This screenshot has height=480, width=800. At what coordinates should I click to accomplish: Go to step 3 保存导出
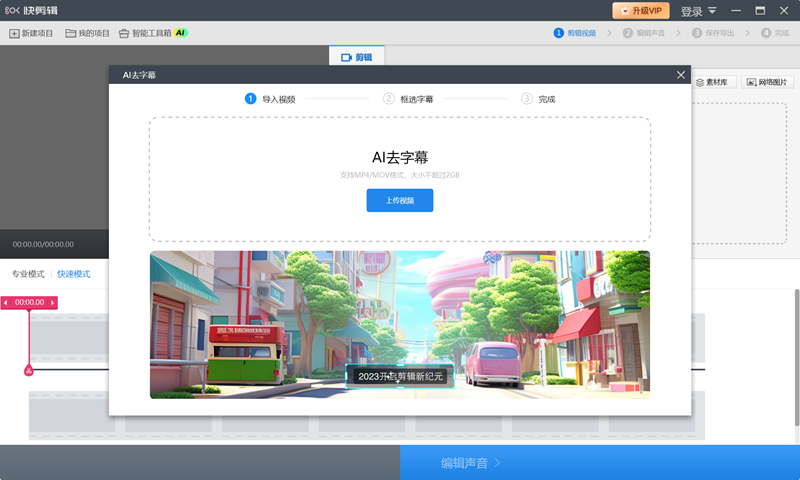[x=713, y=33]
